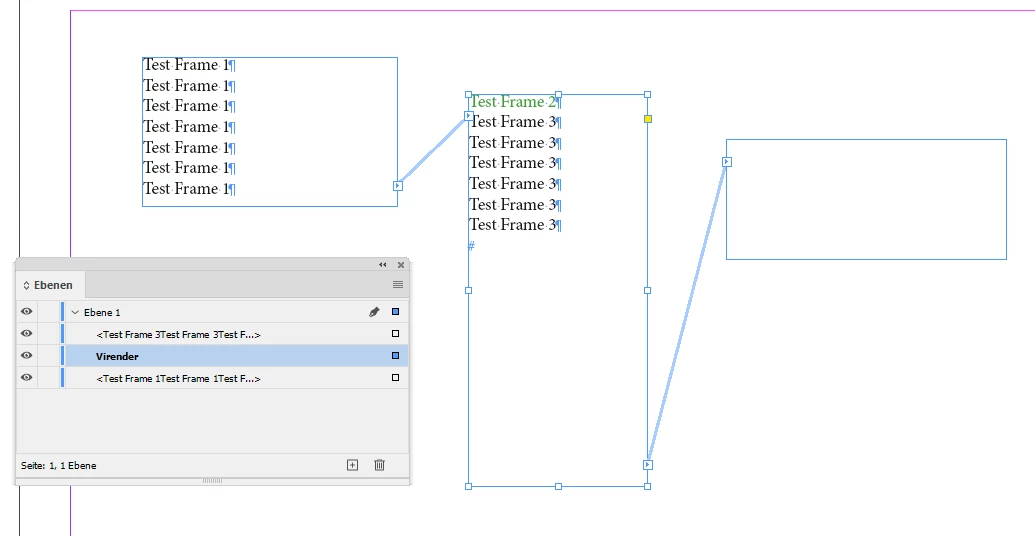
Task: Hide Ebene 1 with its eye icon
Action: coord(26,312)
